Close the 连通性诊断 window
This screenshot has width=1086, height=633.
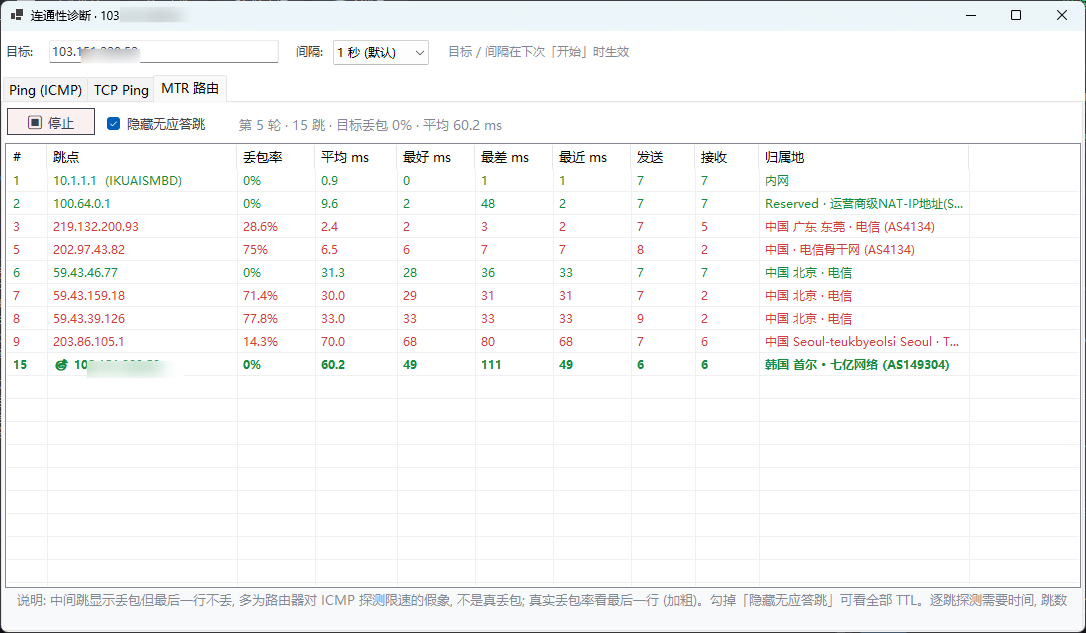pos(1062,15)
